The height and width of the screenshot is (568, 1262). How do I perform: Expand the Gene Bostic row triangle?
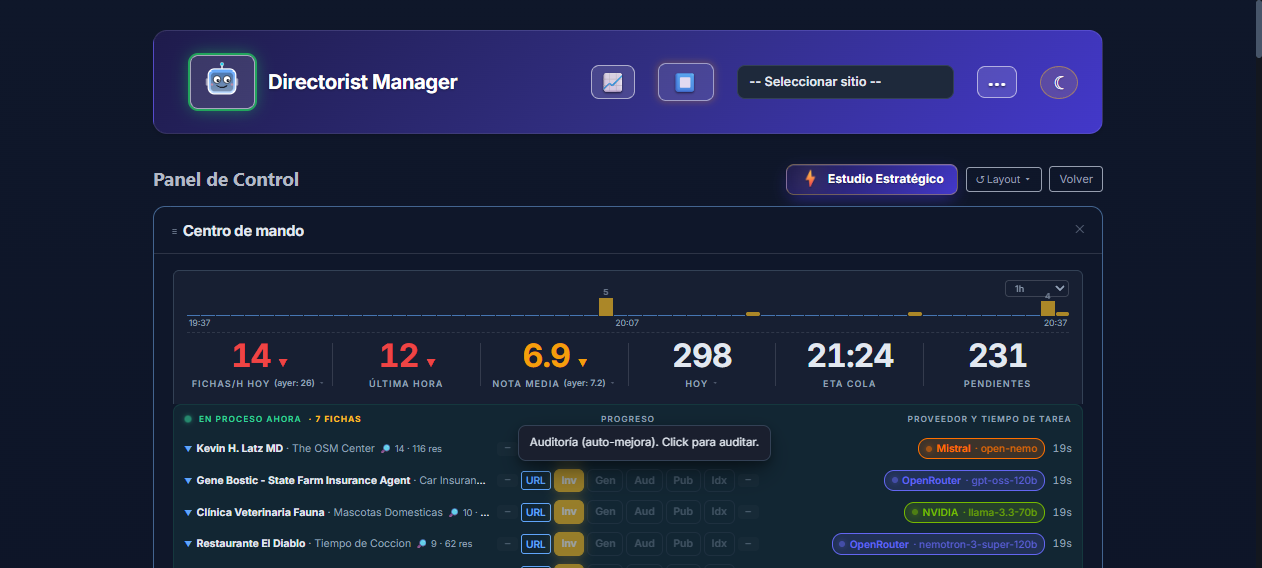[188, 481]
